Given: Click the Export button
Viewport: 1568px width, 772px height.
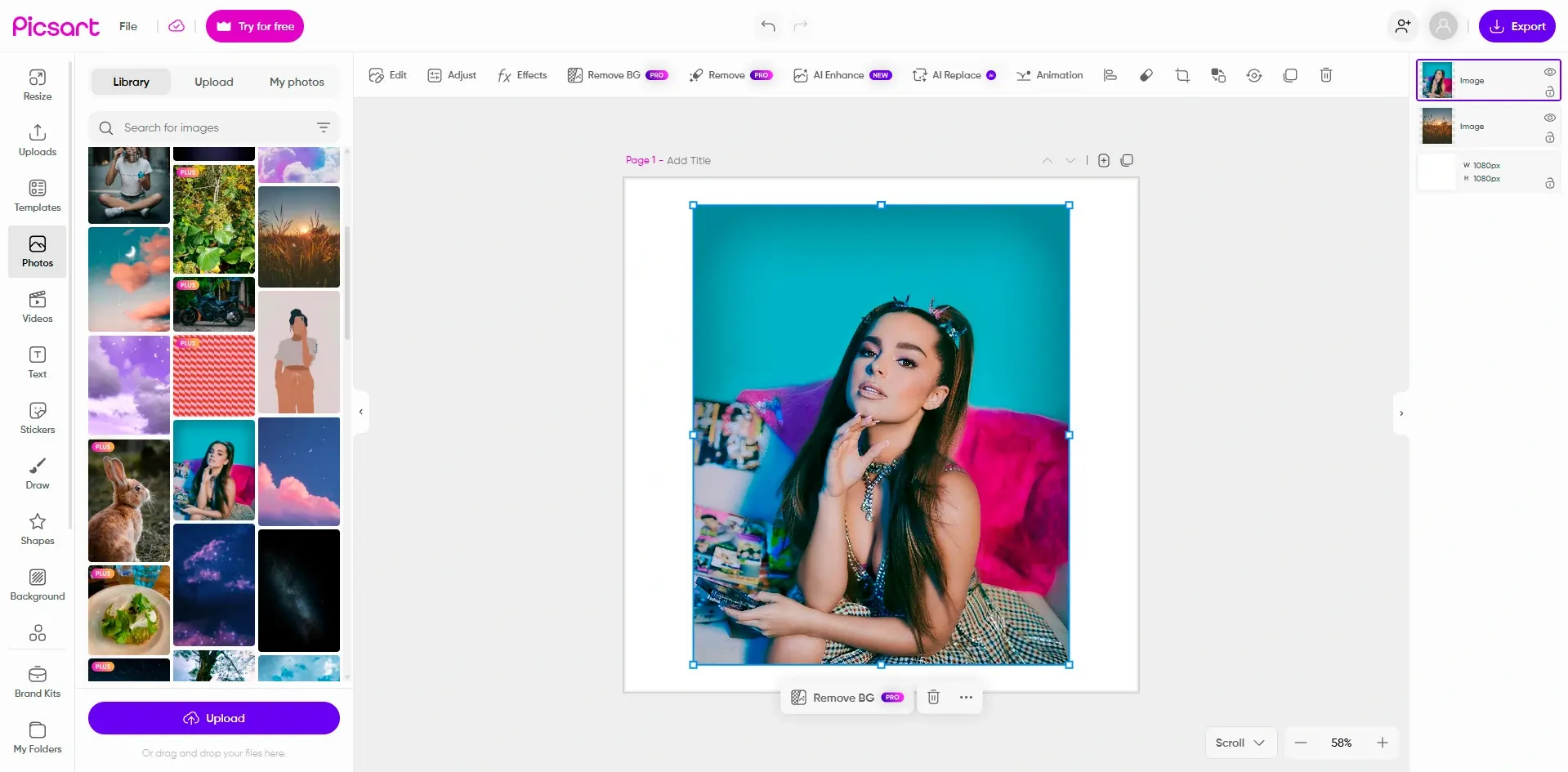Looking at the screenshot, I should pyautogui.click(x=1517, y=26).
